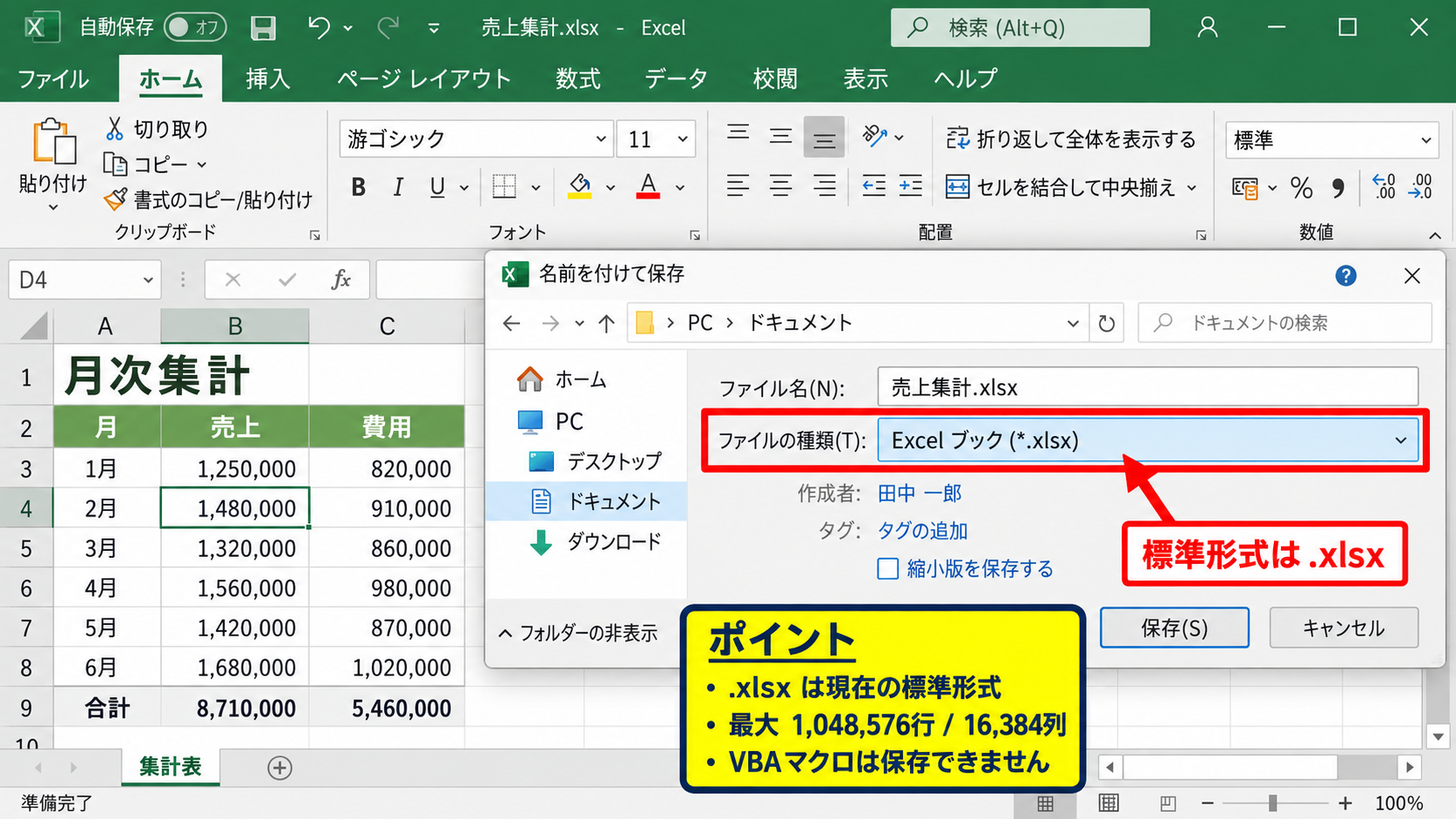Toggle Bold formatting
Image resolution: width=1456 pixels, height=819 pixels.
point(358,187)
